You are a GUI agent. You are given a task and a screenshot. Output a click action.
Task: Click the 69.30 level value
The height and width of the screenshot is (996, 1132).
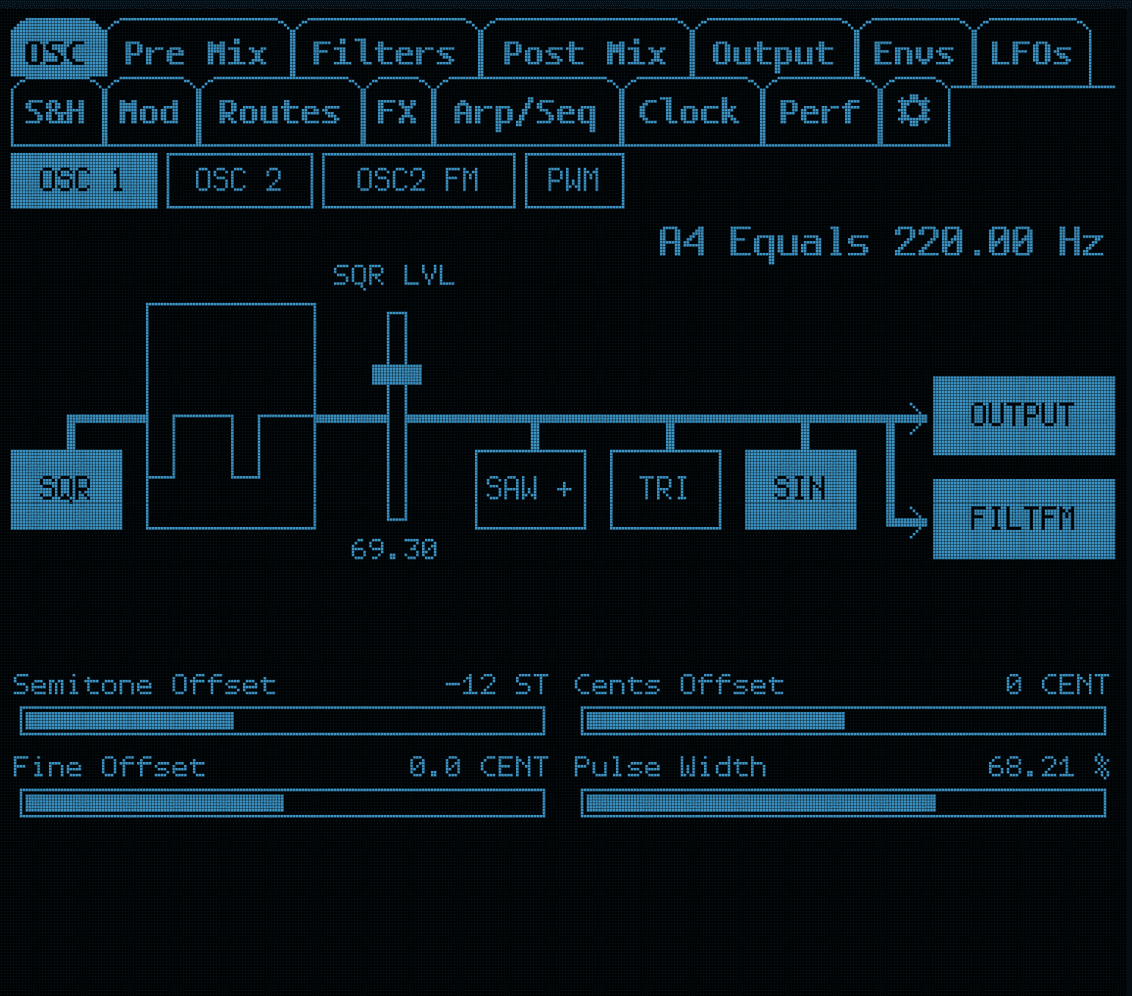394,550
